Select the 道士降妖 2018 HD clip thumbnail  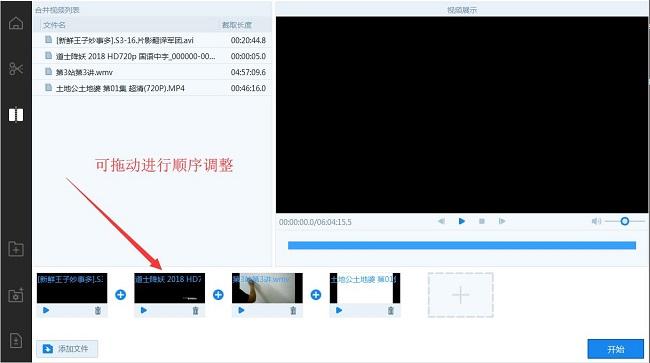coord(170,288)
